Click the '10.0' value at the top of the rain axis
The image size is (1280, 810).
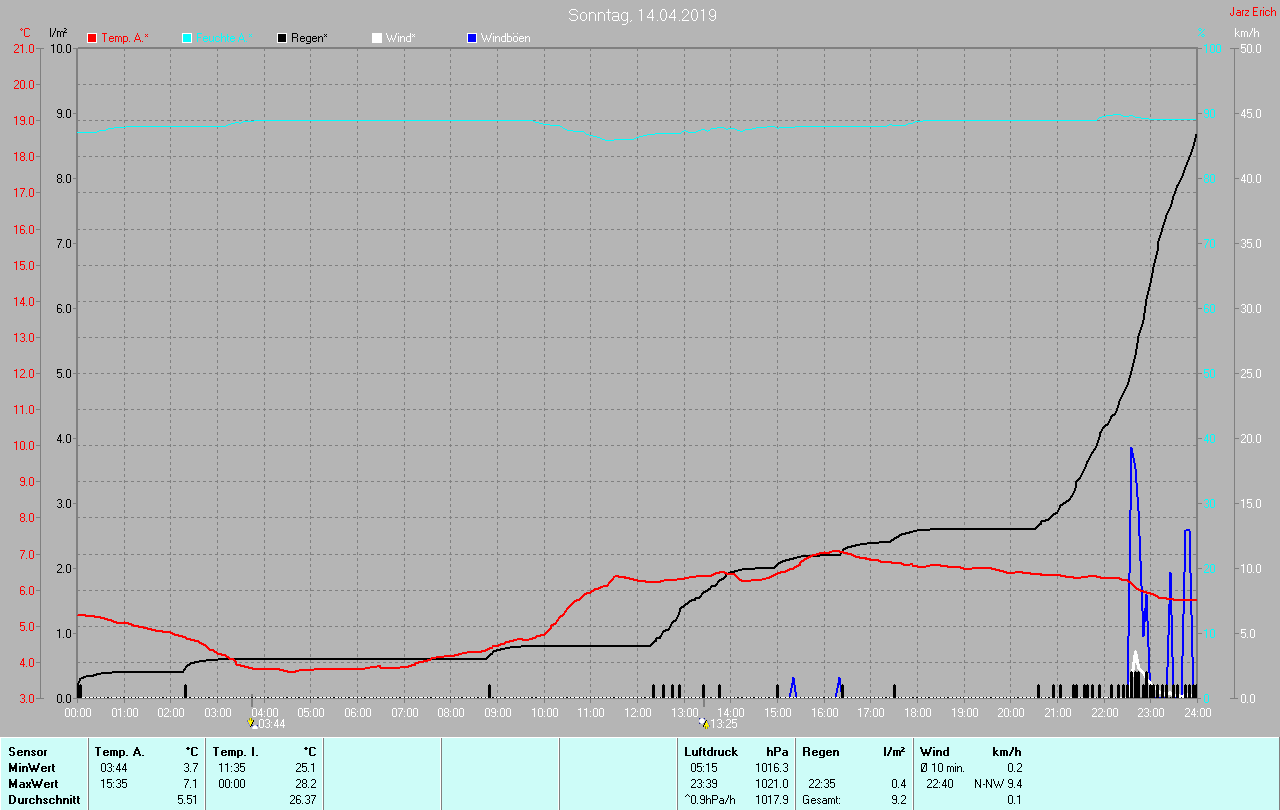(x=60, y=48)
